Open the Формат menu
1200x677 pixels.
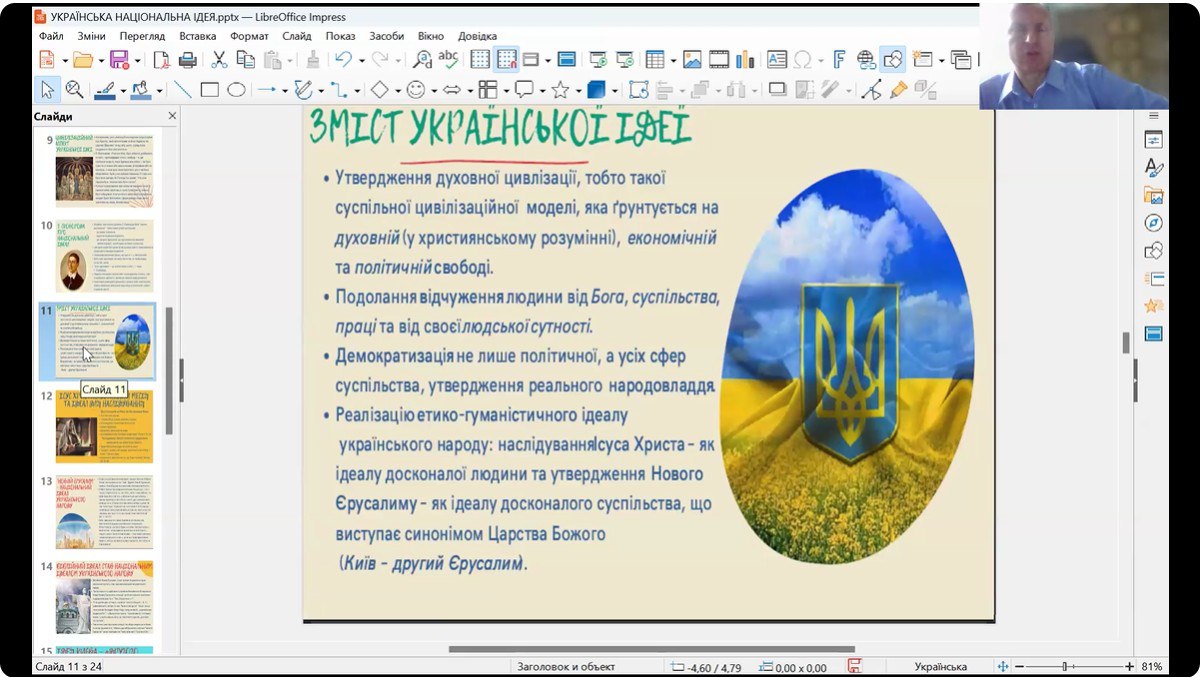pyautogui.click(x=249, y=36)
